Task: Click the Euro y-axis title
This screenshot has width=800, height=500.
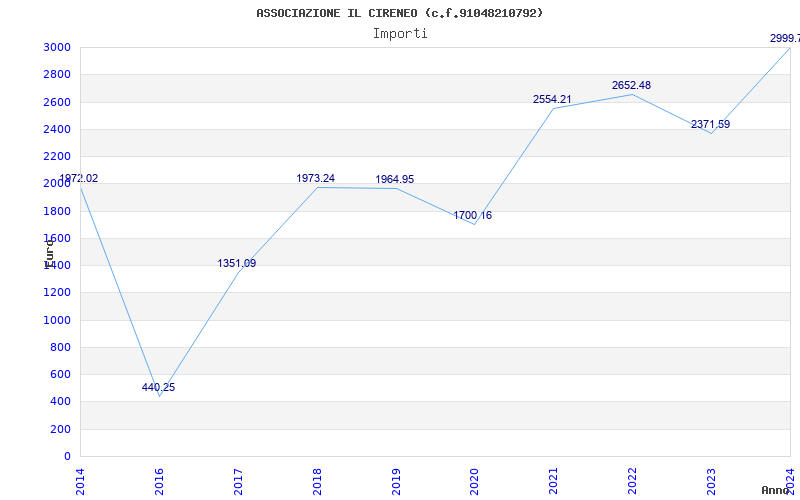Action: (x=49, y=253)
